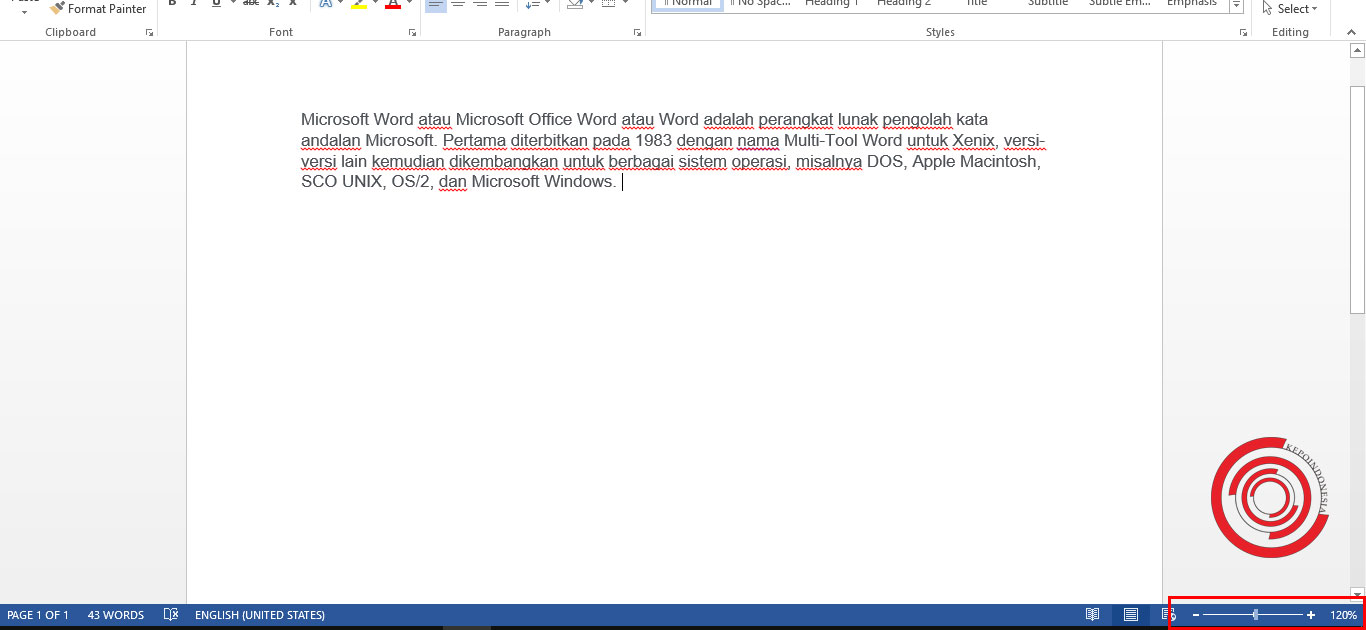Image resolution: width=1366 pixels, height=630 pixels.
Task: Switch to Read Mode view
Action: click(1093, 615)
